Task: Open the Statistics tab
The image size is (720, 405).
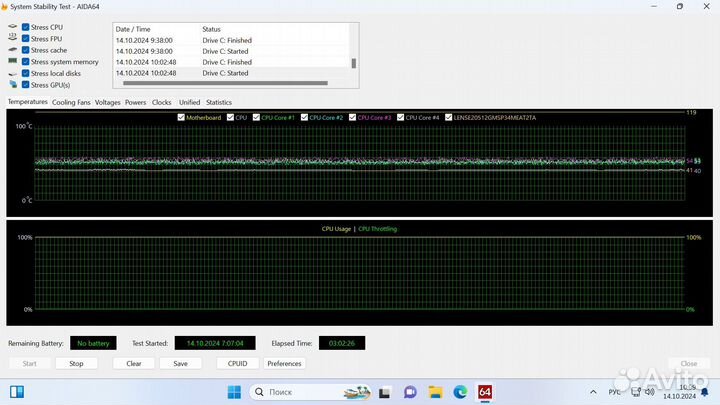Action: coord(219,102)
